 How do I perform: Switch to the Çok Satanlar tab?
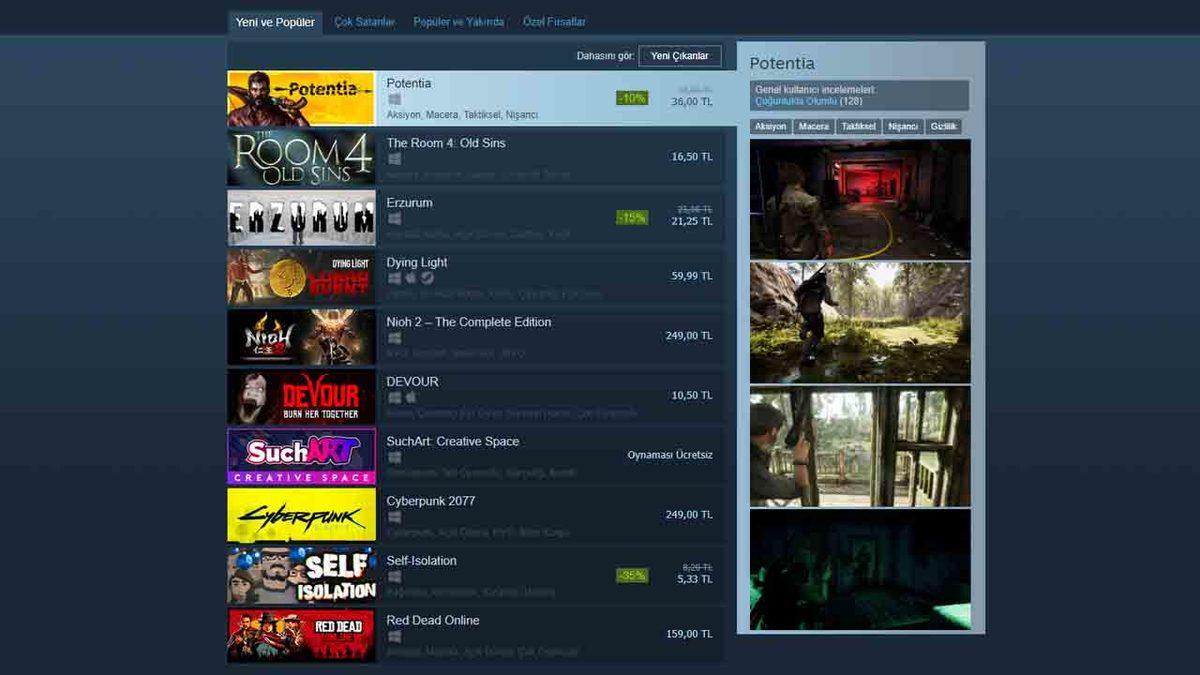[364, 20]
